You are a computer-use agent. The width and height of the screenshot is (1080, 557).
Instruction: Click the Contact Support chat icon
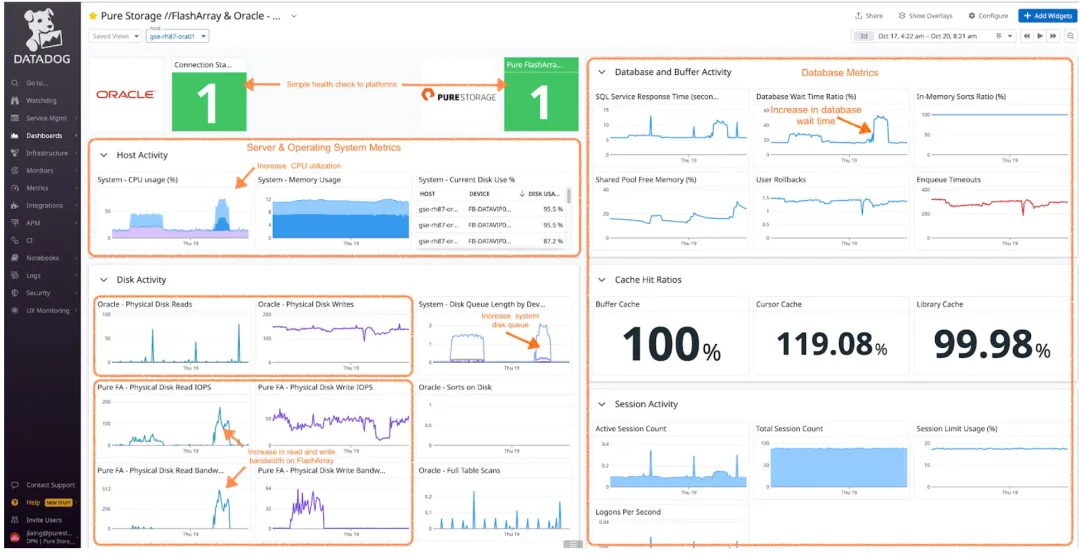pos(14,485)
